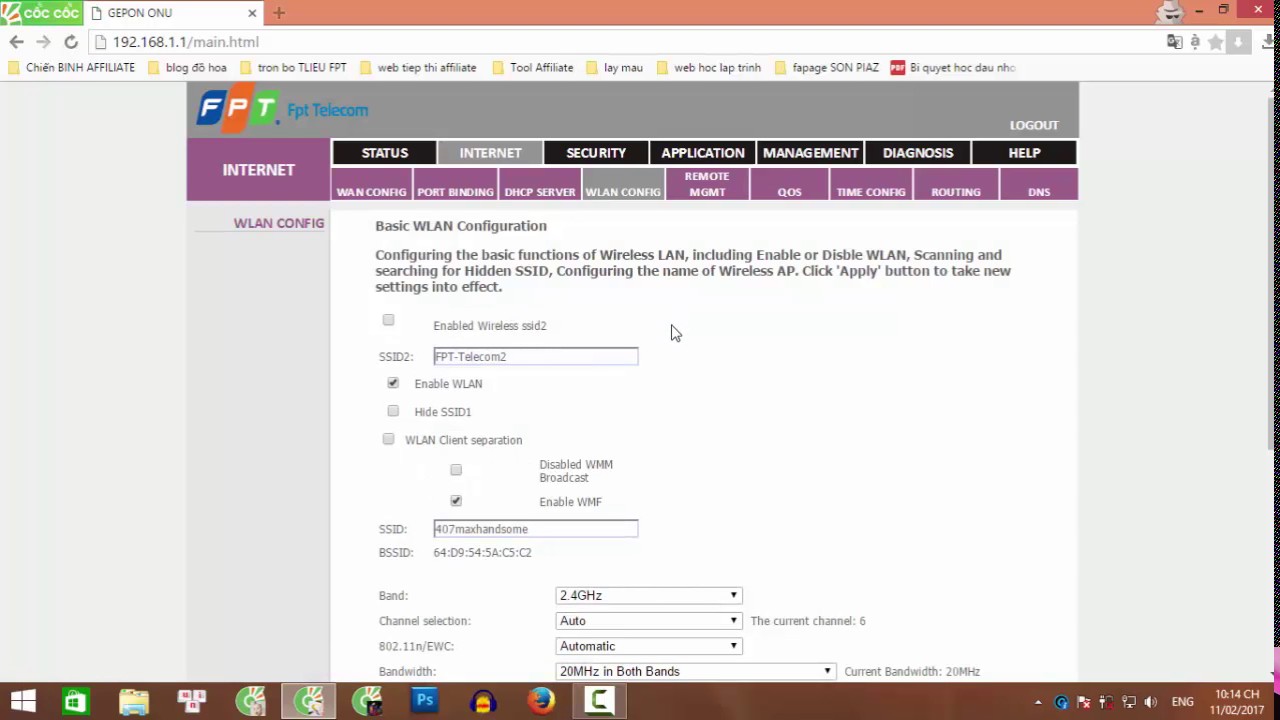Open Firefox from the taskbar
The width and height of the screenshot is (1280, 720).
[541, 701]
